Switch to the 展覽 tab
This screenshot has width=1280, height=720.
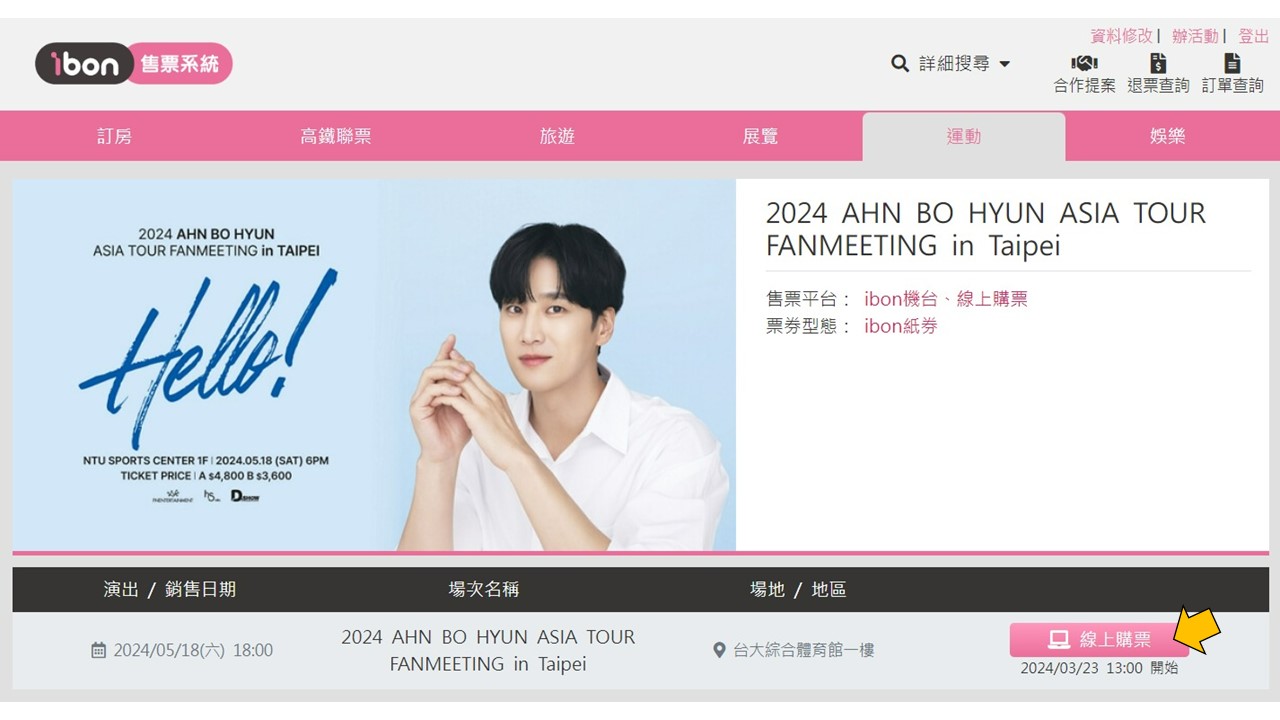click(x=760, y=136)
